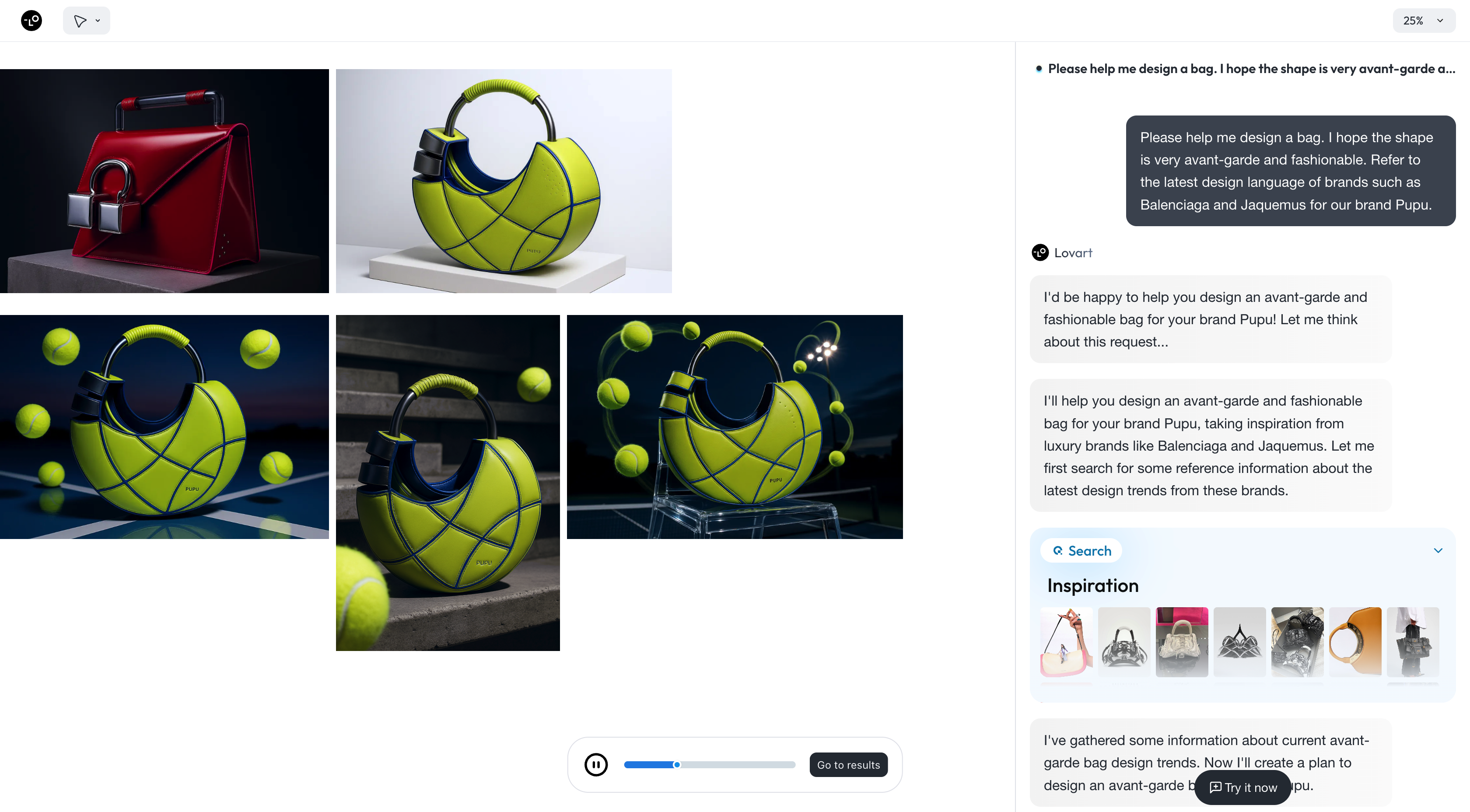Open the pink shoulder bag inspiration thumbnail

[x=1066, y=642]
